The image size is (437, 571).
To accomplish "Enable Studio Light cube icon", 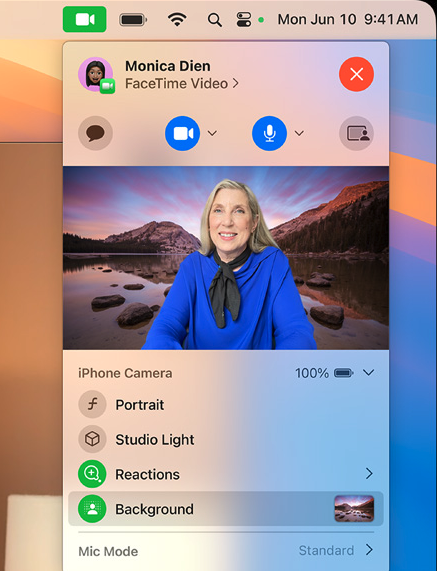I will (x=92, y=439).
